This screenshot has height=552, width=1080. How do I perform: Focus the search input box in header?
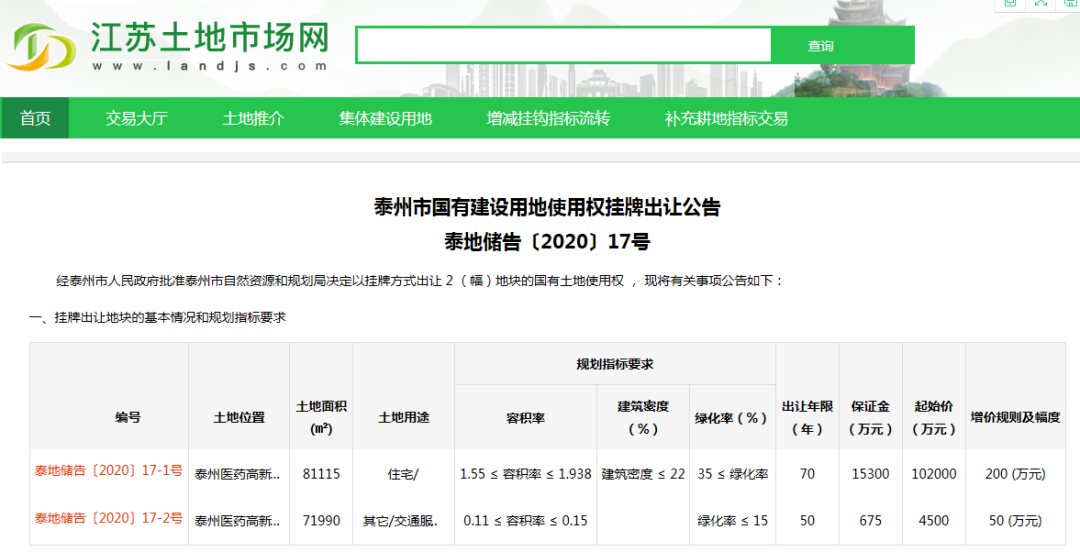coord(563,45)
